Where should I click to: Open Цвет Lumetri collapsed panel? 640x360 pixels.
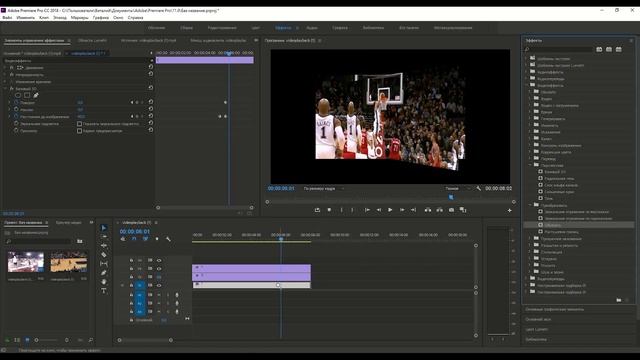click(537, 329)
